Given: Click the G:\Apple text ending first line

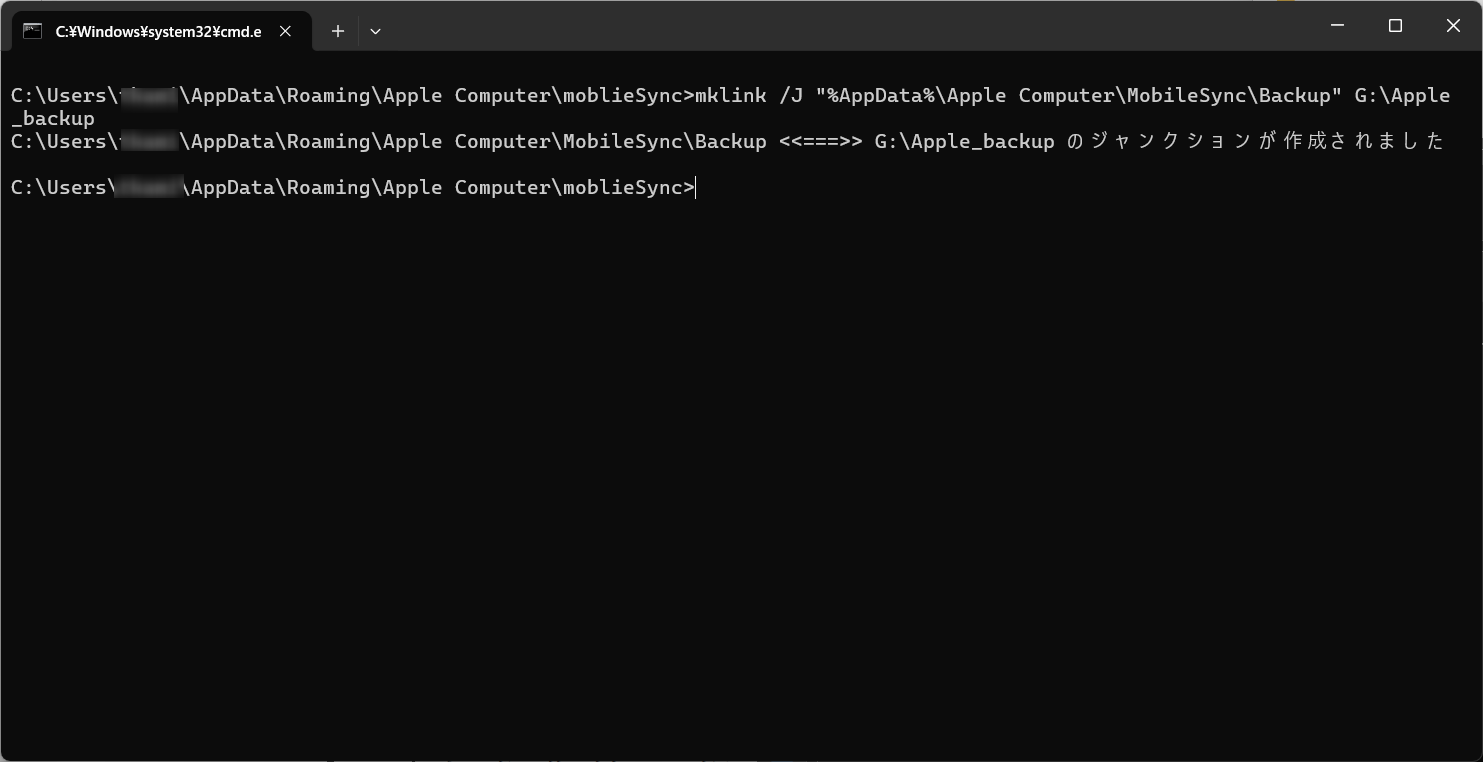Looking at the screenshot, I should (x=1402, y=96).
